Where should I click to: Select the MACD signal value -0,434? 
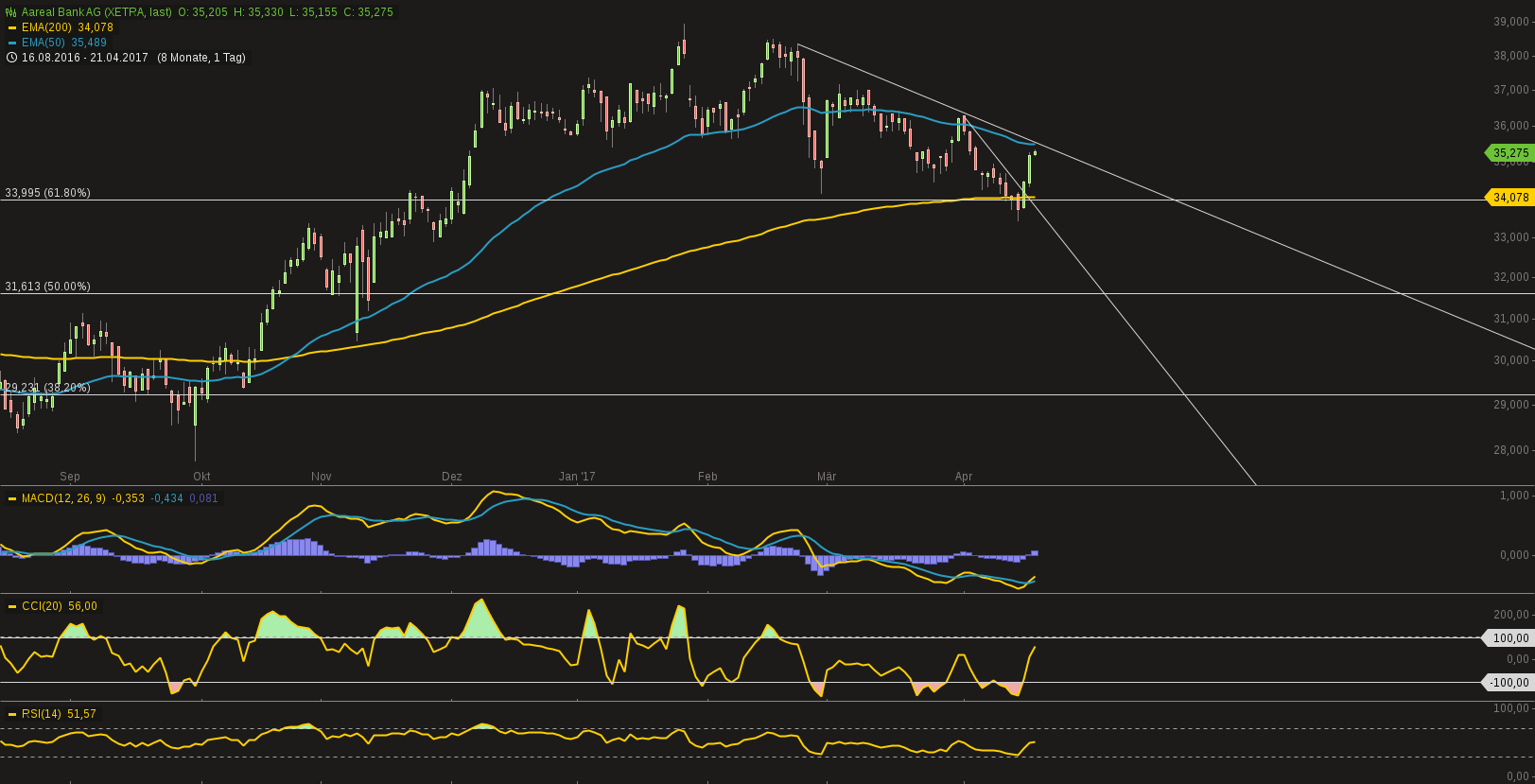[167, 498]
